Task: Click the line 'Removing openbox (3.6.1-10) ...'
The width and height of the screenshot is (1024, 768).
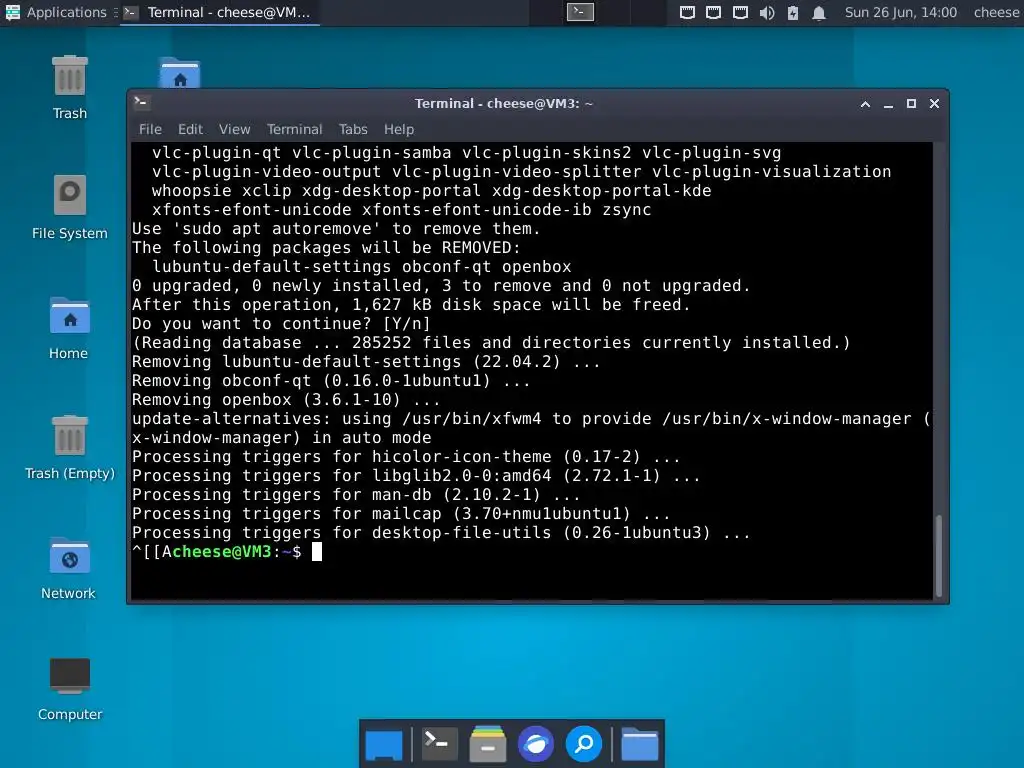Action: pos(286,400)
